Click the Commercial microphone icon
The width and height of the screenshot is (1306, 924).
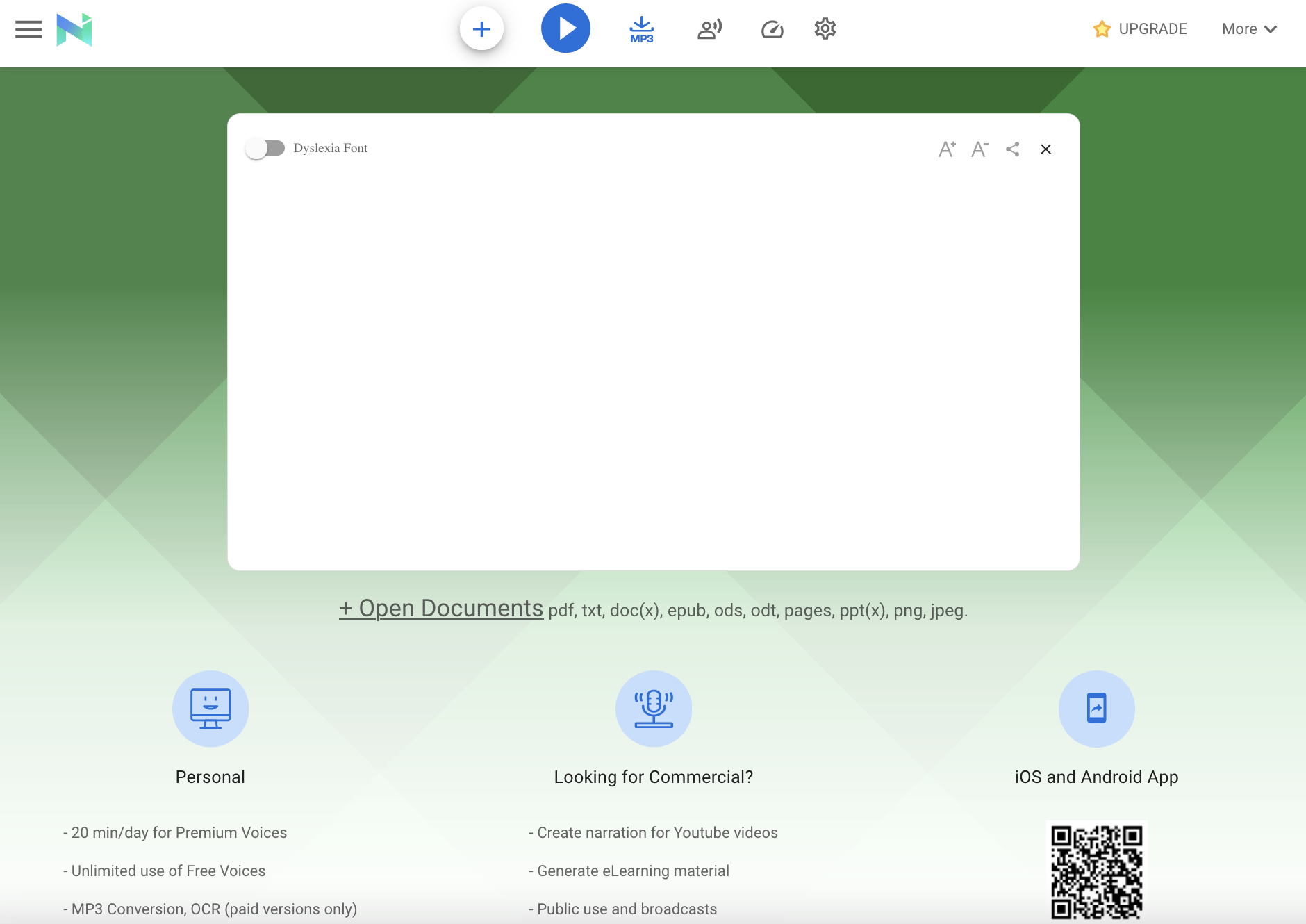point(653,709)
